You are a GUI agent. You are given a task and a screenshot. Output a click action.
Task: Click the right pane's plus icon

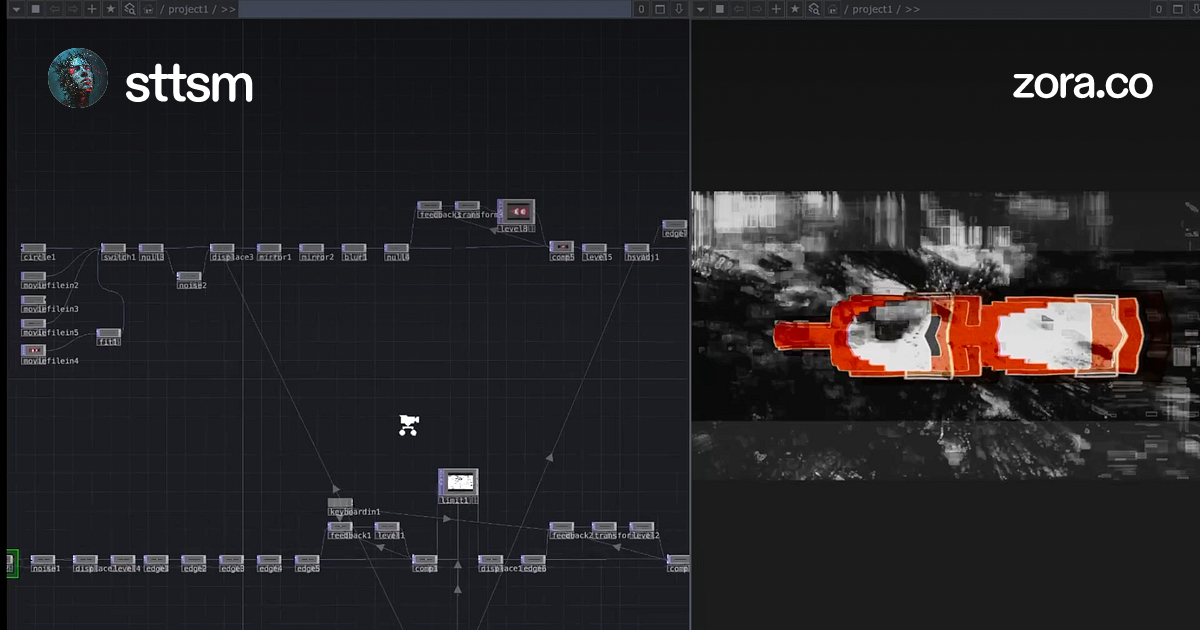(x=776, y=9)
